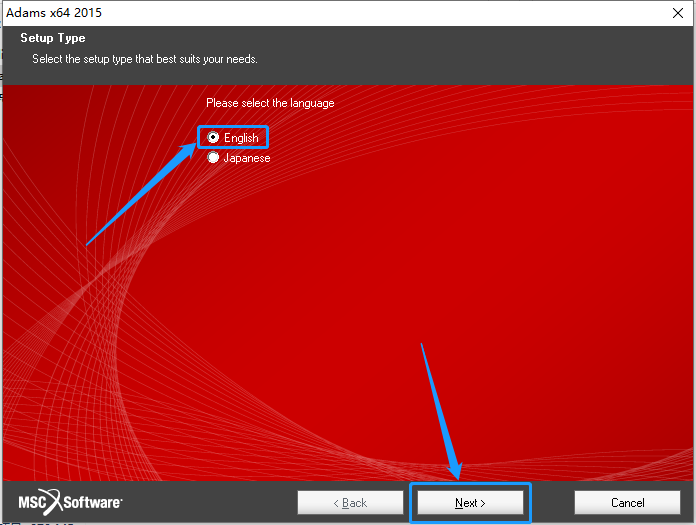
Task: Click the 'Select the setup type' description text
Action: [145, 59]
